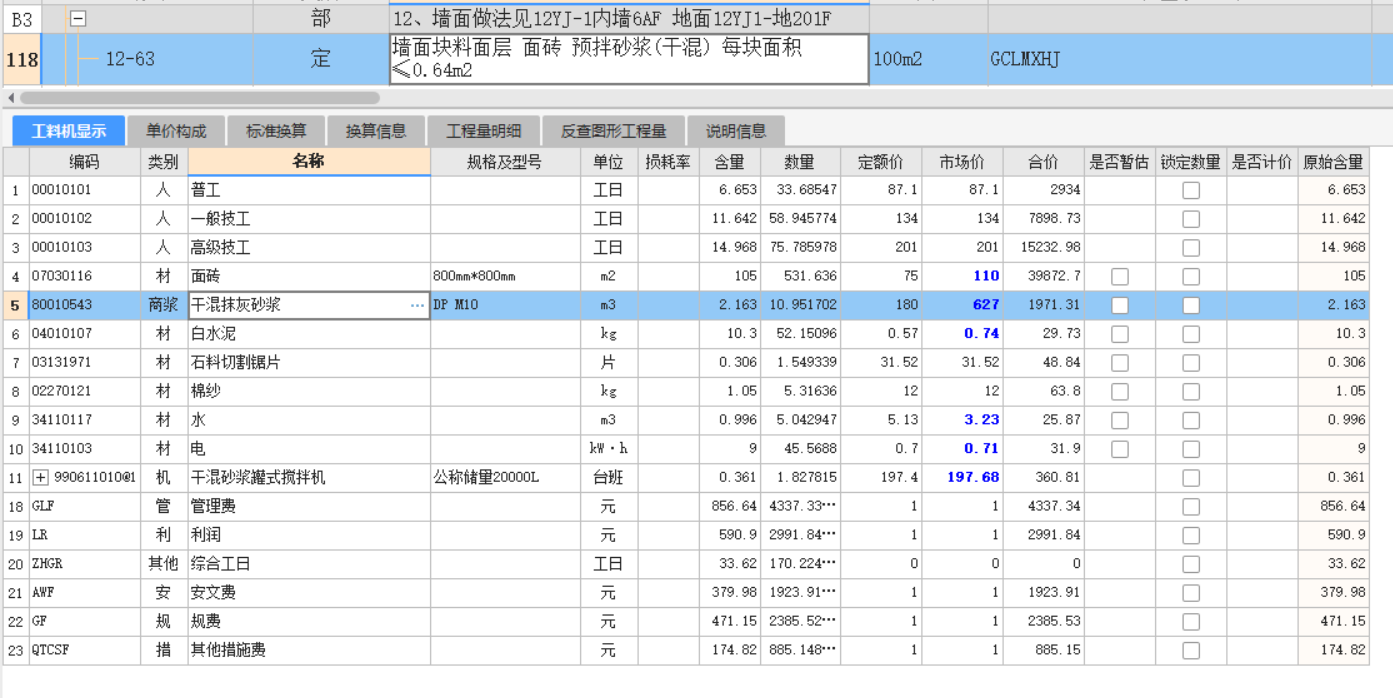Click the 市场价 column header
This screenshot has width=1393, height=698.
click(961, 162)
